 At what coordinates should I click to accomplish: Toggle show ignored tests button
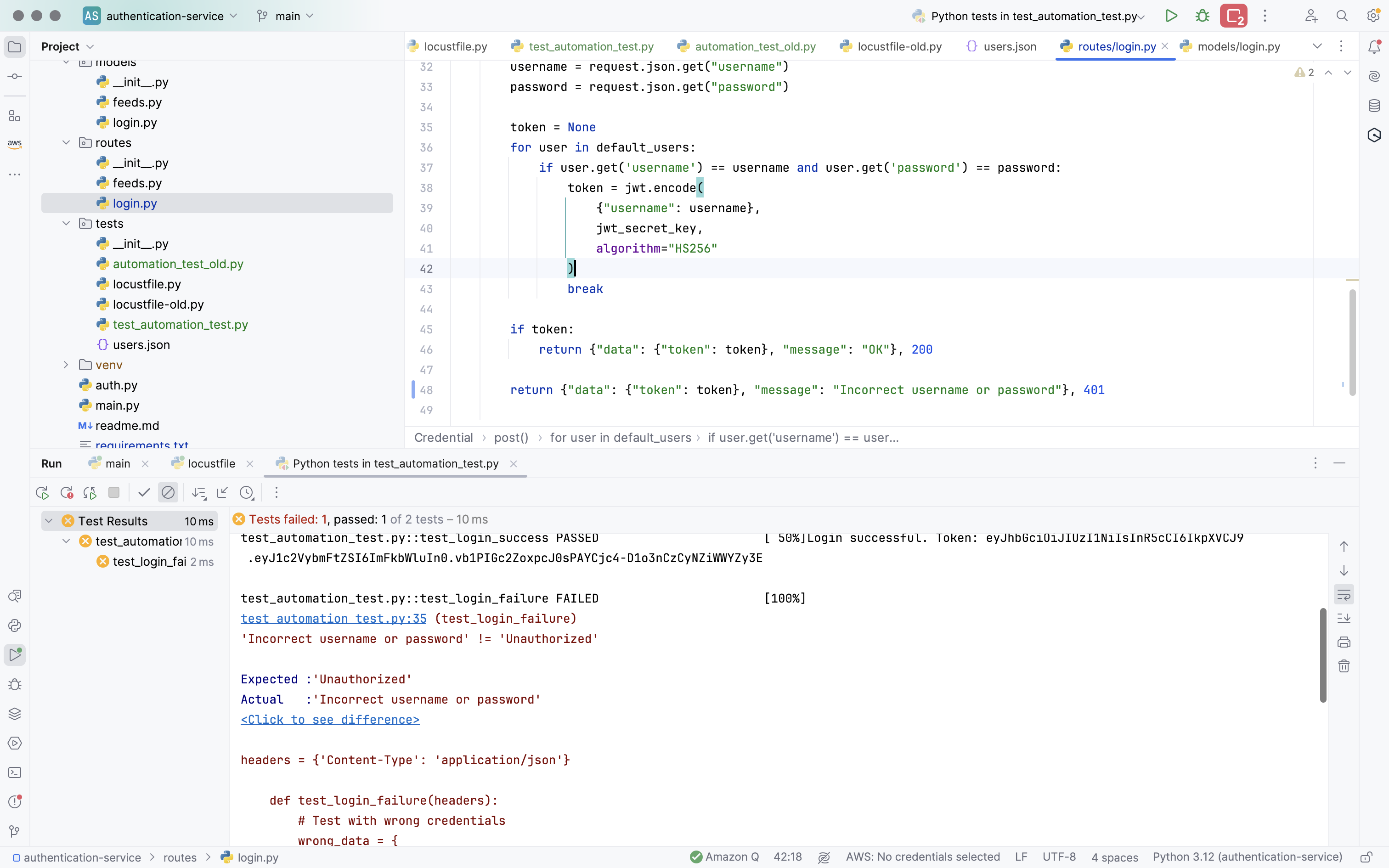pyautogui.click(x=168, y=492)
